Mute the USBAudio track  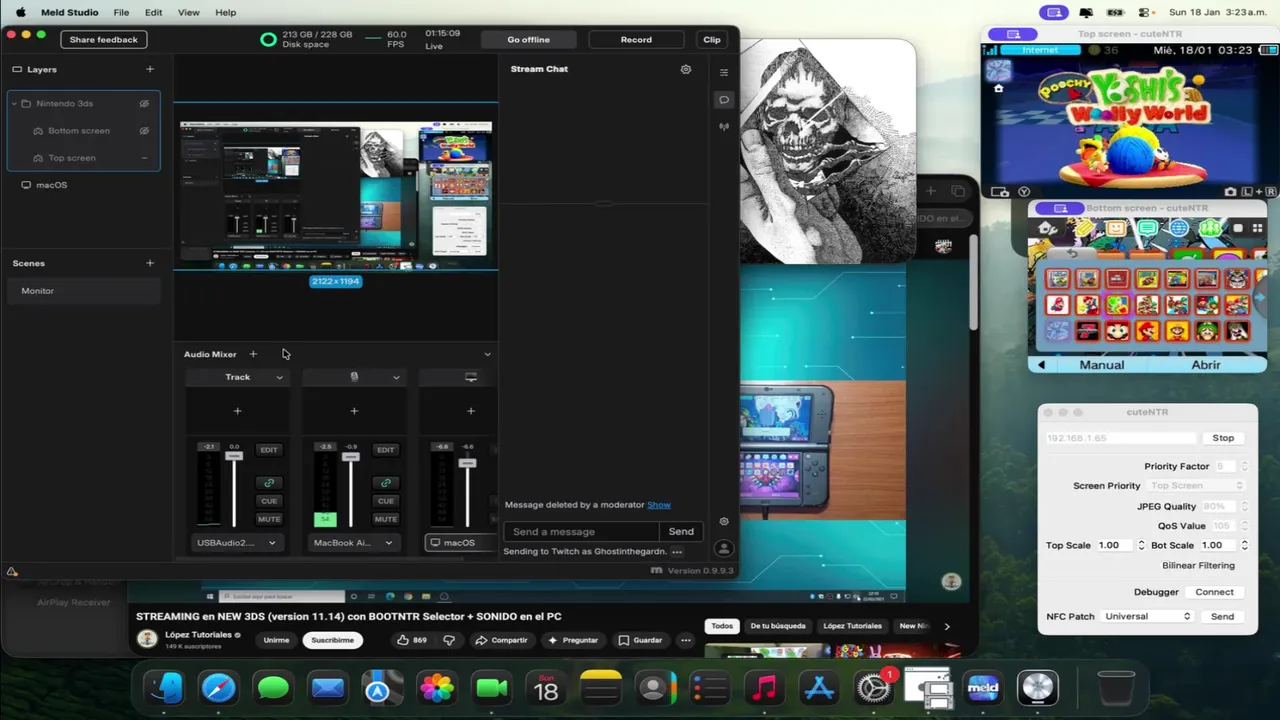click(269, 519)
